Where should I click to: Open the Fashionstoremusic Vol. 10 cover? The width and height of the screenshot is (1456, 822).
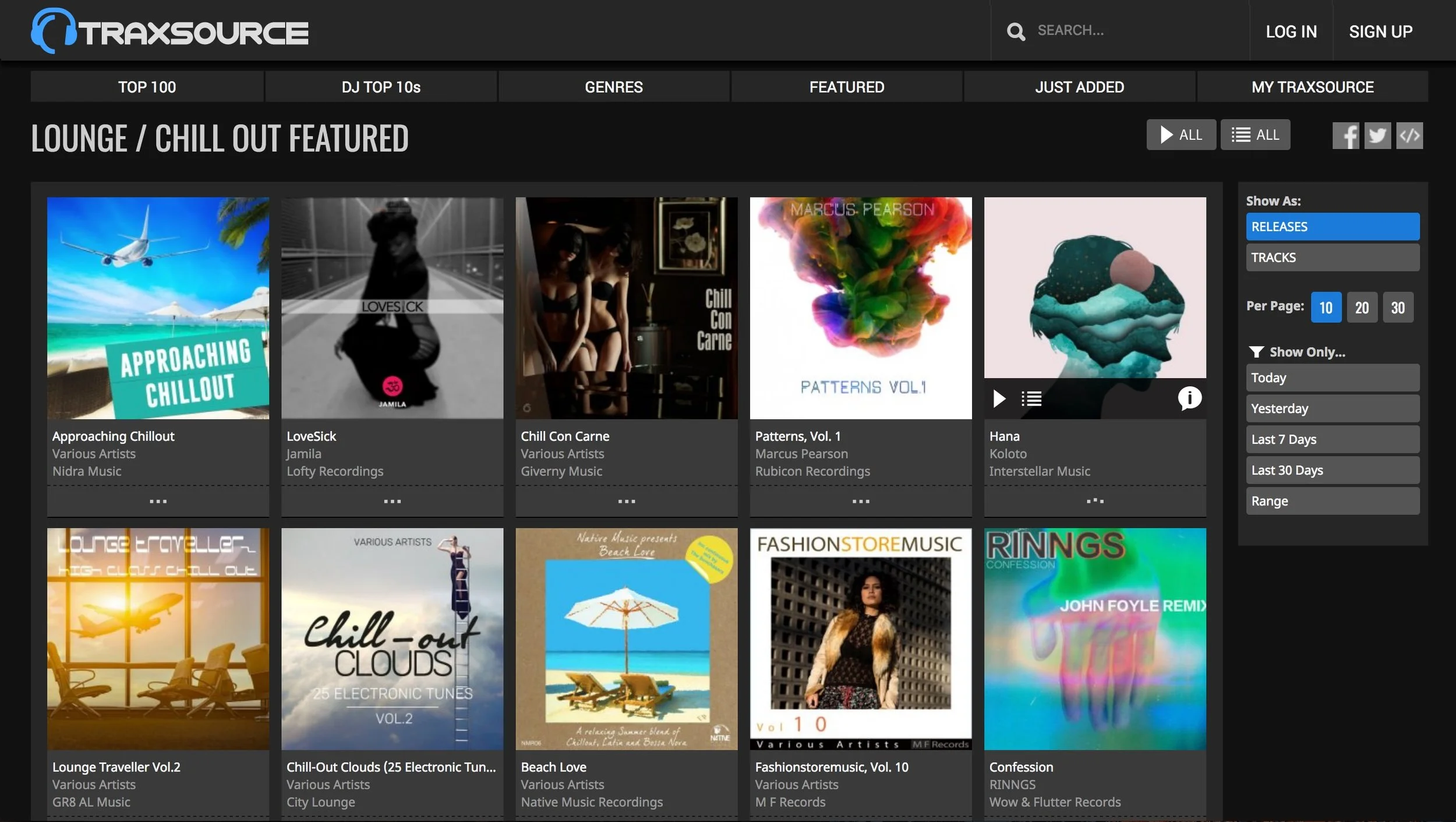pyautogui.click(x=861, y=639)
